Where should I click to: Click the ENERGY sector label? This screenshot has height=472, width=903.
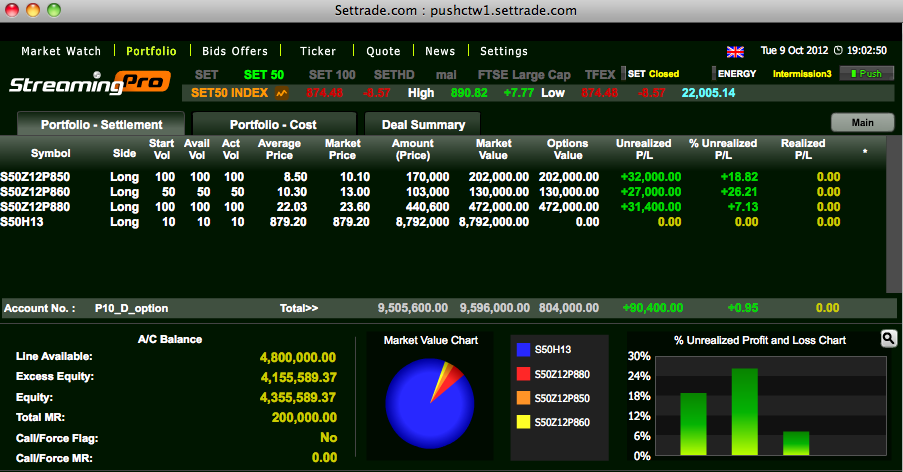pyautogui.click(x=737, y=74)
